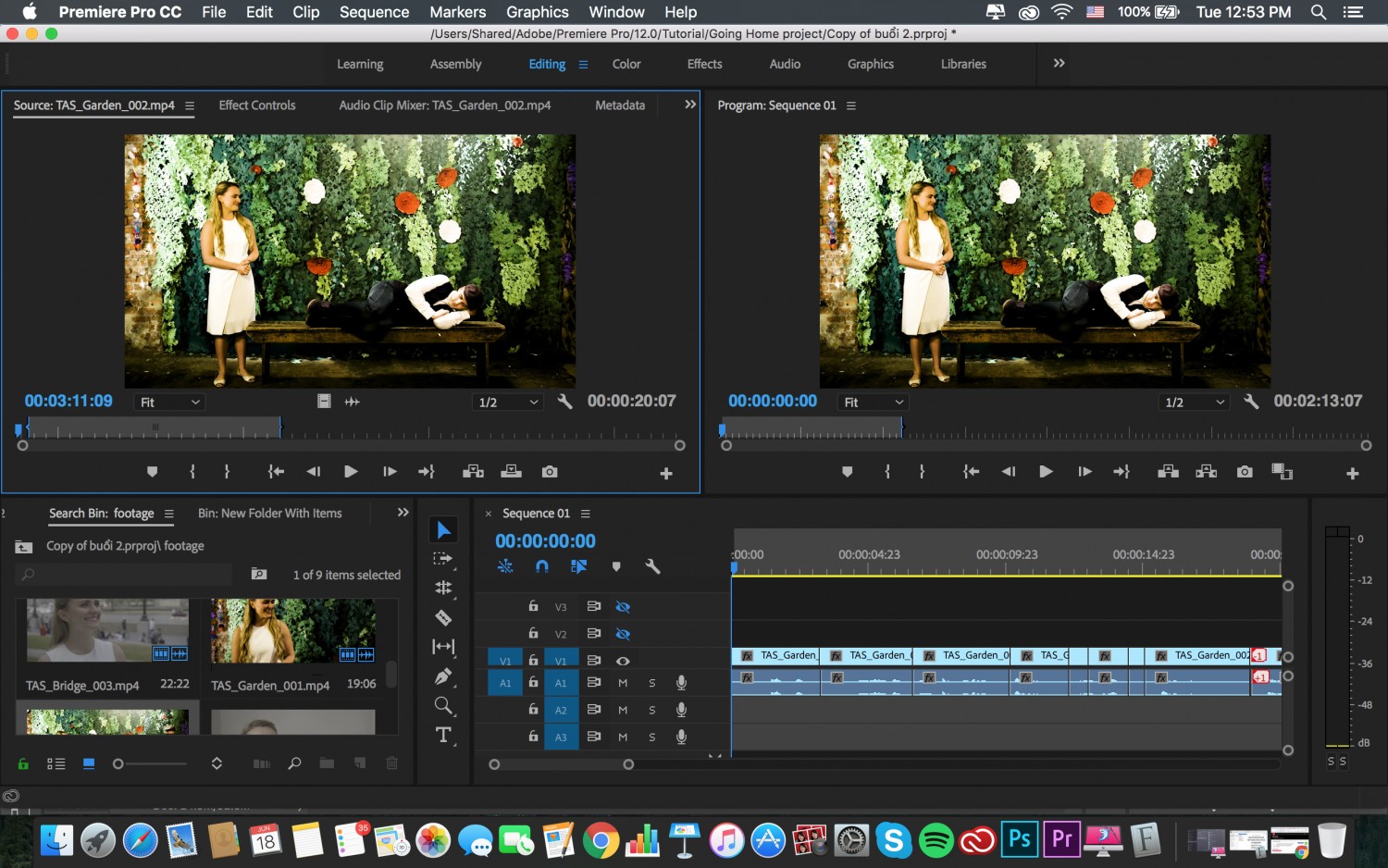Open the Source monitor Fit zoom dropdown
The height and width of the screenshot is (868, 1388).
pyautogui.click(x=169, y=403)
